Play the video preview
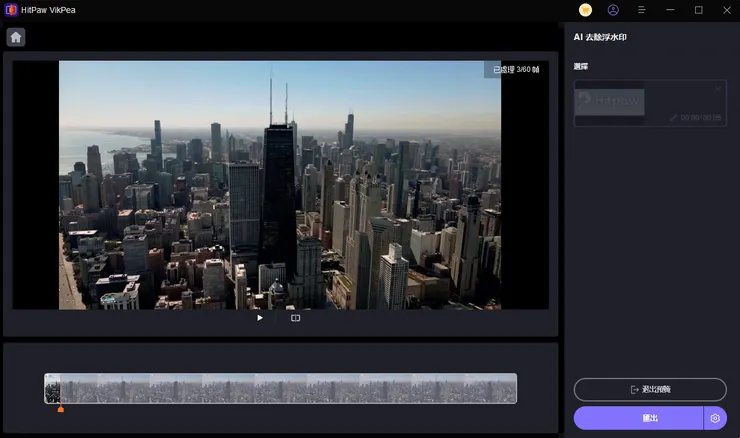 [x=260, y=318]
